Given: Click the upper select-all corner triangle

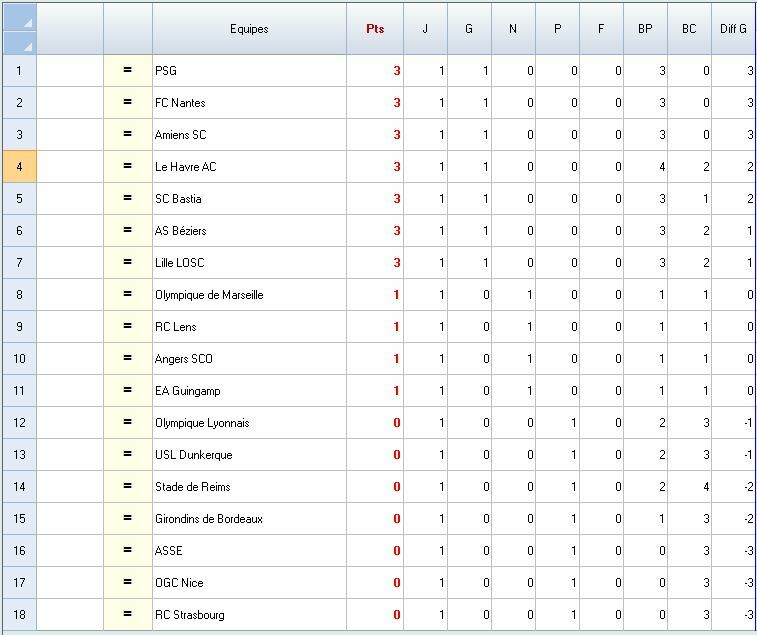Looking at the screenshot, I should pos(27,22).
